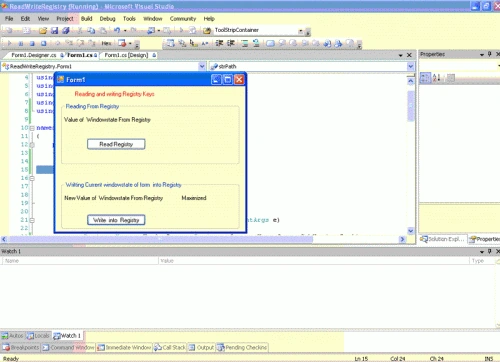500x362 pixels.
Task: Click the Increase Line Indent icon
Action: tap(231, 43)
